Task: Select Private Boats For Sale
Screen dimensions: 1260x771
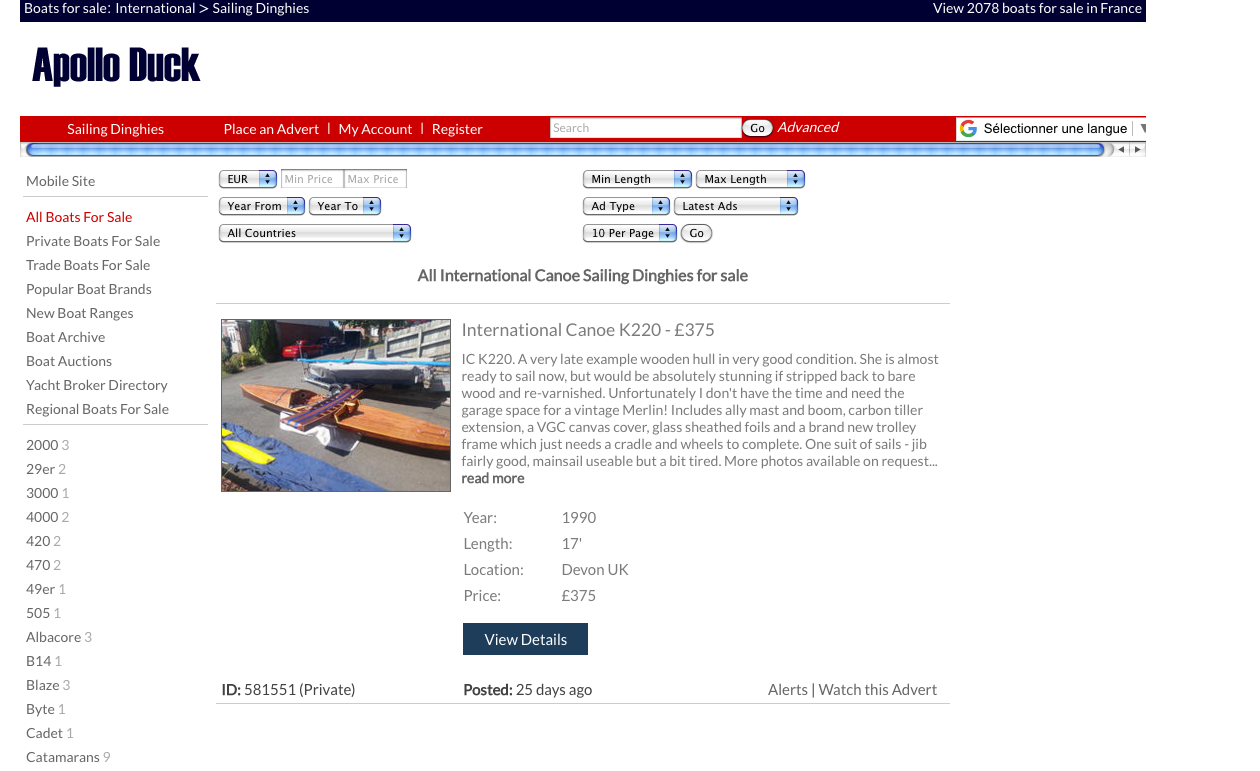Action: [93, 241]
